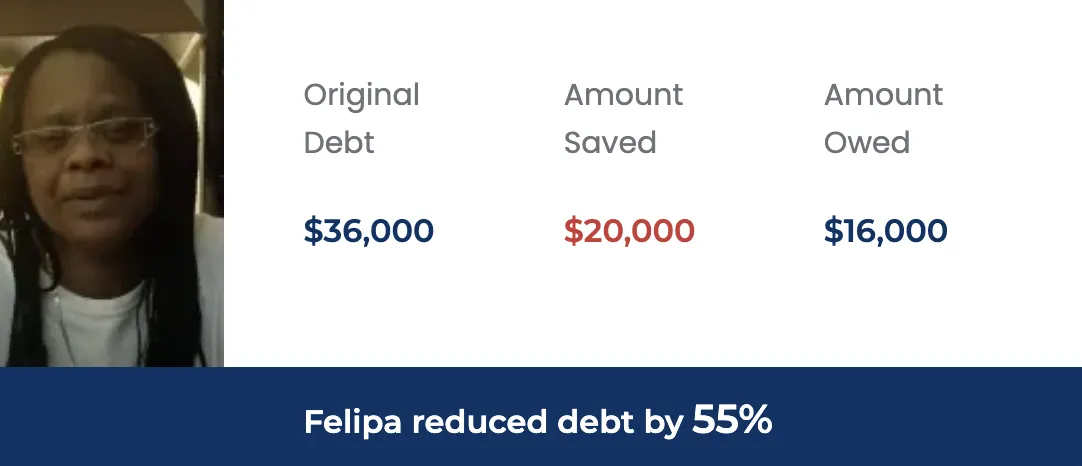Image resolution: width=1082 pixels, height=466 pixels.
Task: Click the eyeglasses on the woman's face
Action: tap(84, 135)
